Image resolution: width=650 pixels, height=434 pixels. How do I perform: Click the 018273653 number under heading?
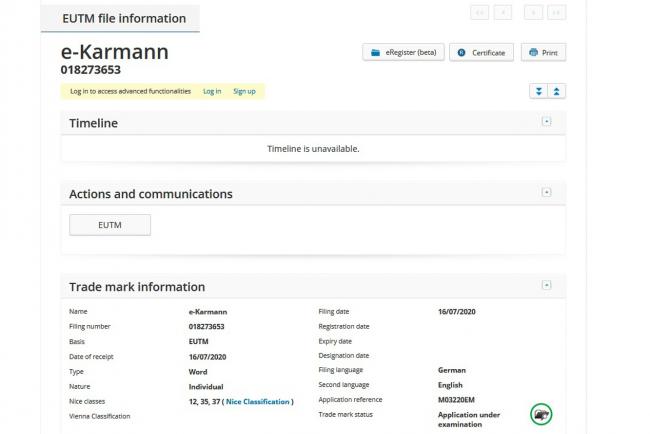tap(91, 70)
